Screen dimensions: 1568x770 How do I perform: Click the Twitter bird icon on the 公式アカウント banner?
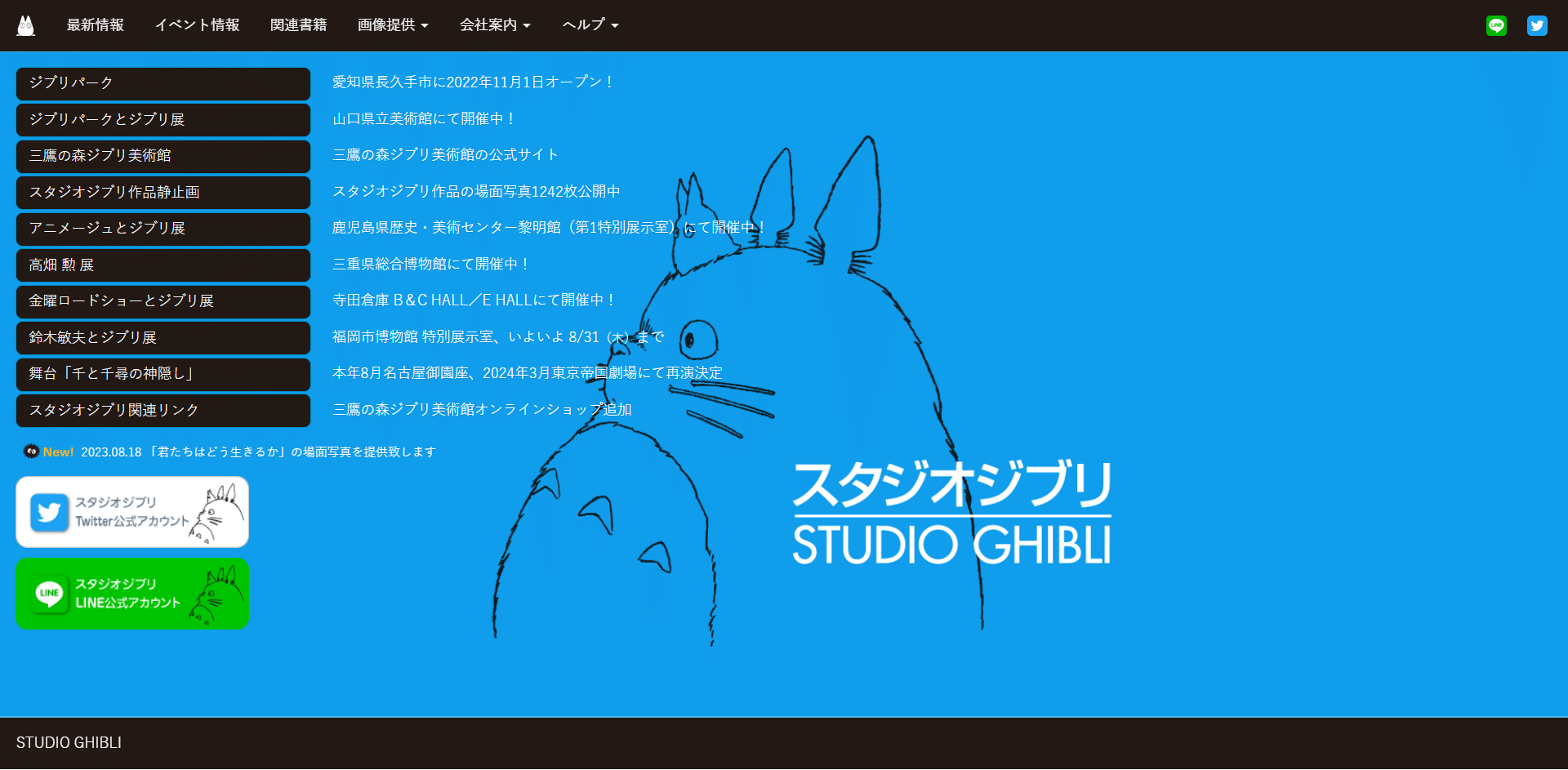tap(49, 512)
